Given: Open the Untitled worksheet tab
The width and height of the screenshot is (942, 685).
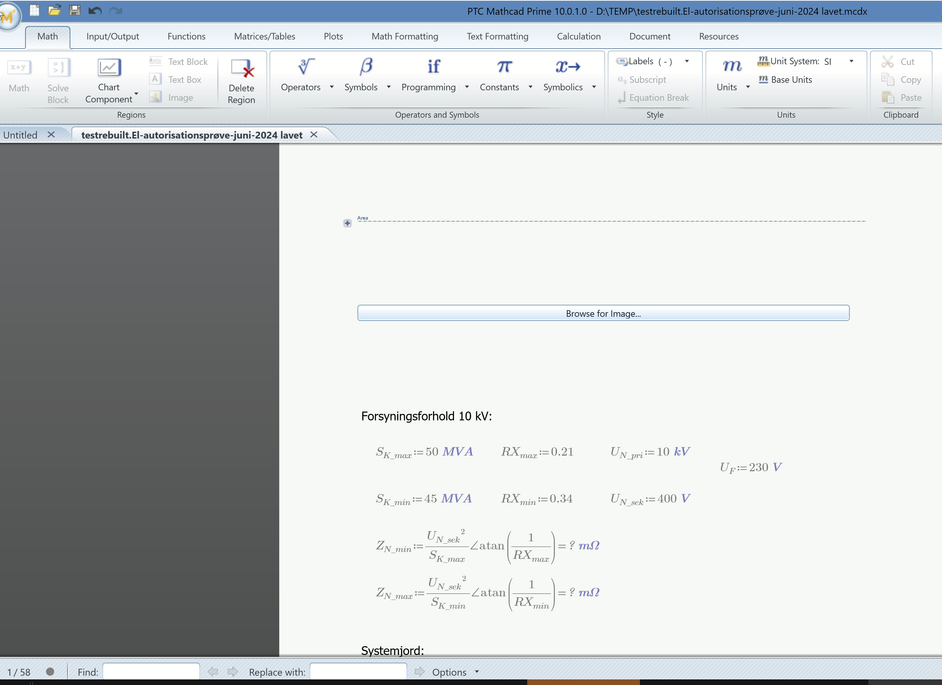Looking at the screenshot, I should tap(20, 134).
